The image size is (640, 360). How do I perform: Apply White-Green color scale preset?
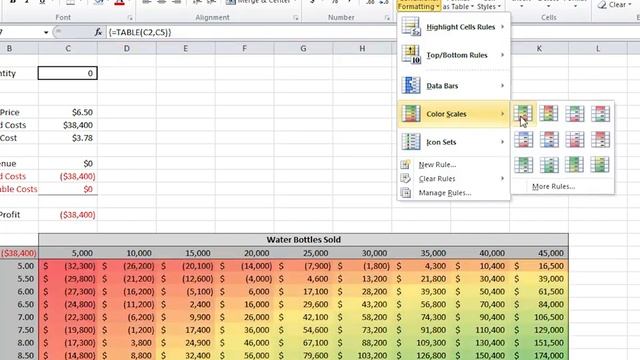[x=549, y=165]
